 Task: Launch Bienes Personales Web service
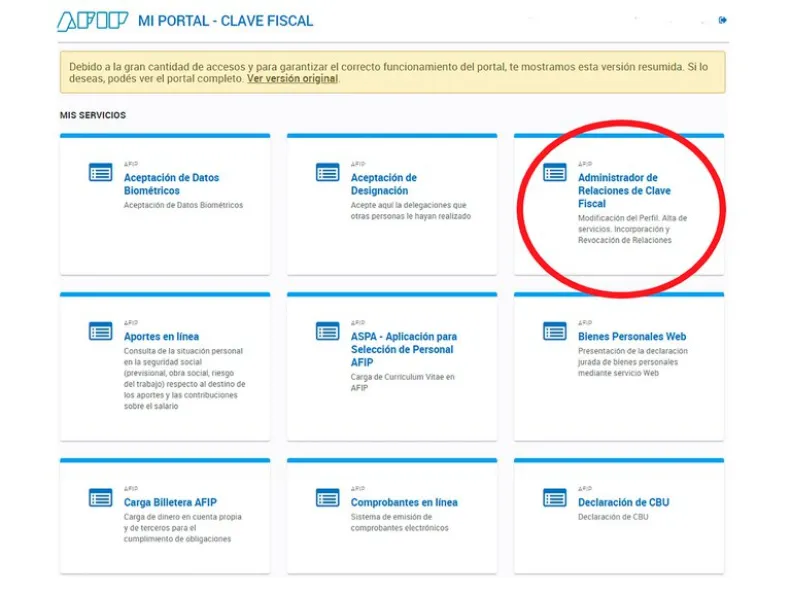632,337
